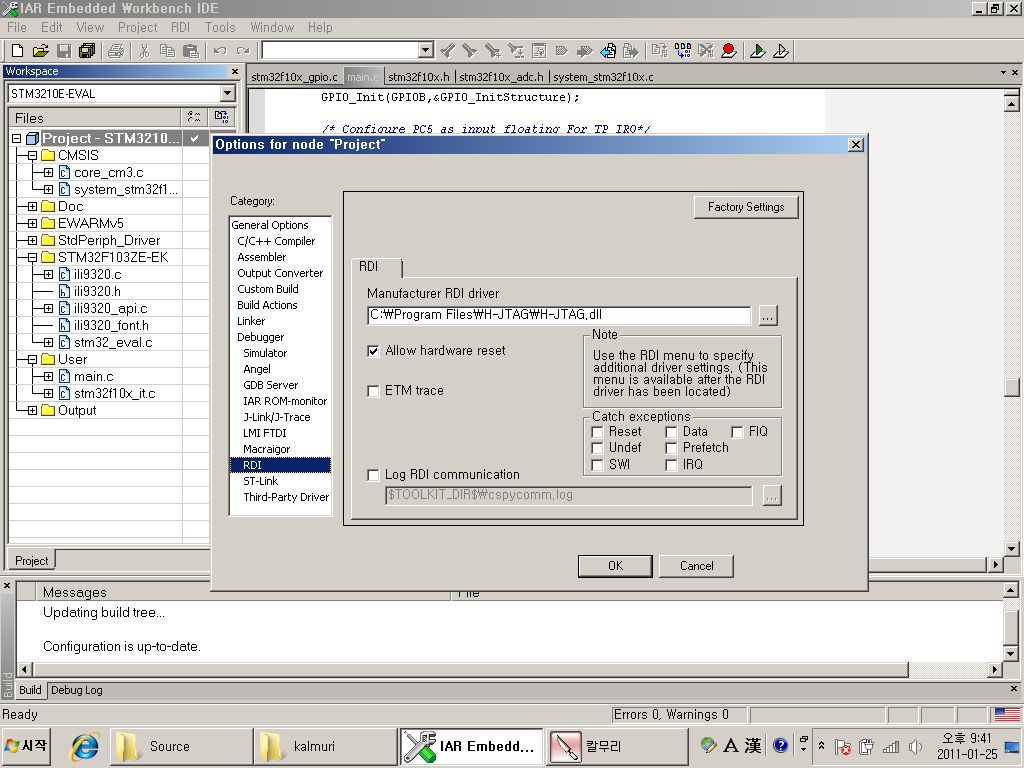Start Download and Debug (green arrow)
Screen dimensions: 1024x768
pyautogui.click(x=758, y=50)
